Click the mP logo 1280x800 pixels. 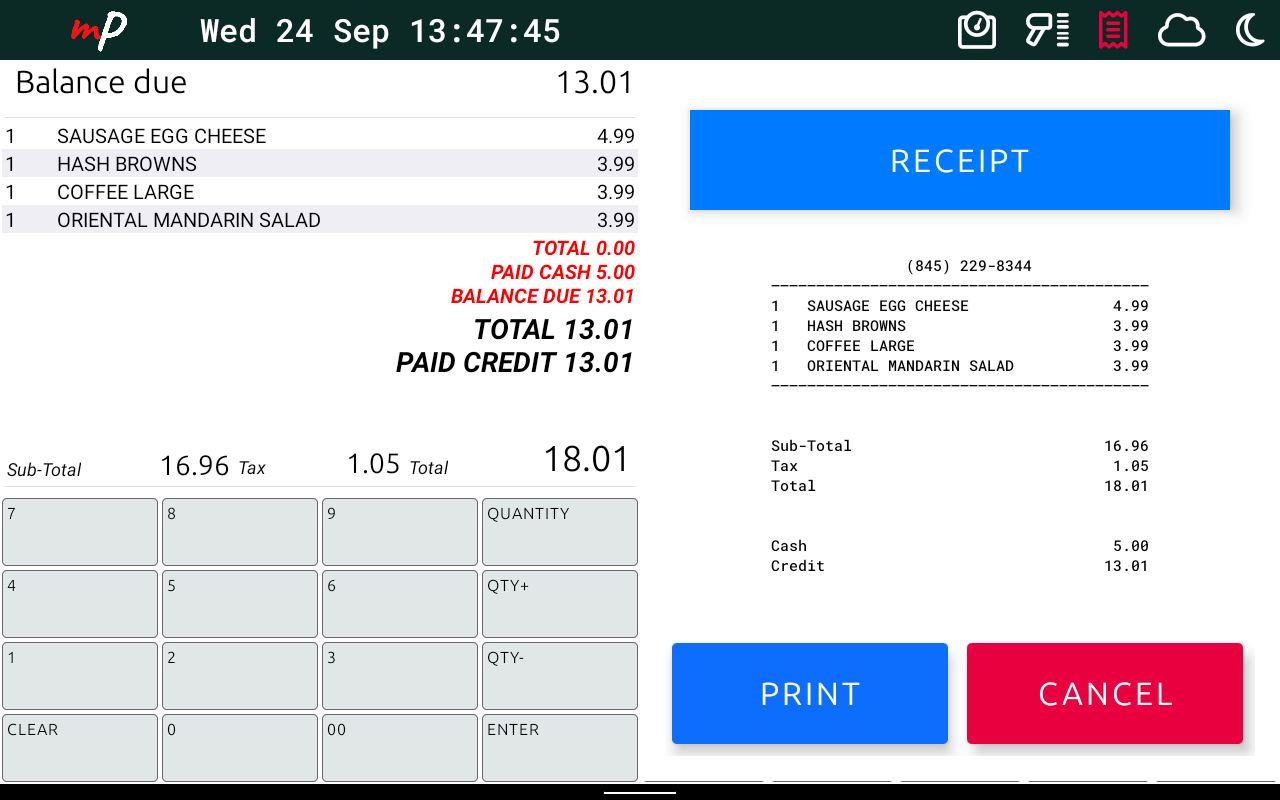[x=99, y=30]
